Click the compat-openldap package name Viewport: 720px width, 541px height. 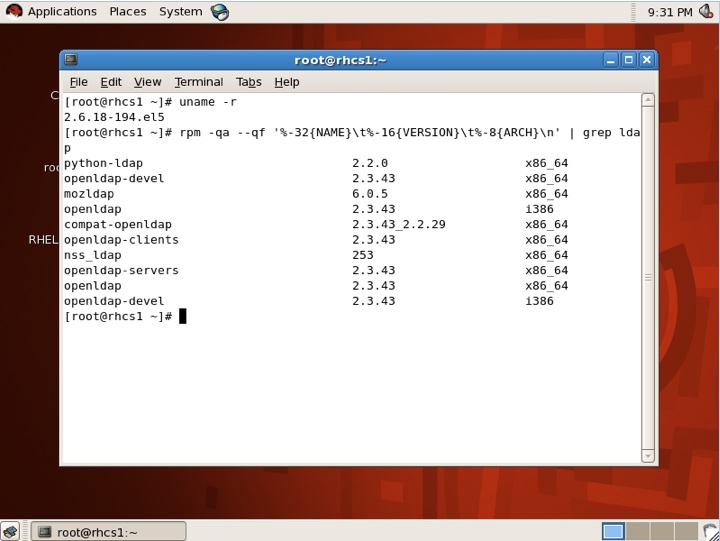point(118,225)
